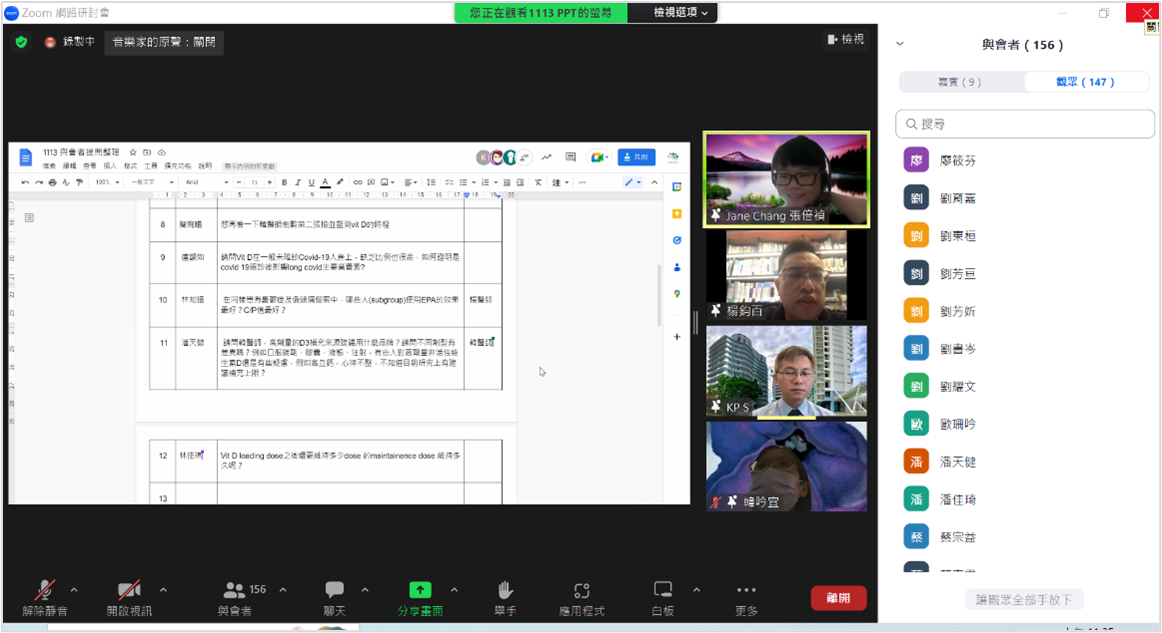Click the green encryption shield icon
The height and width of the screenshot is (633, 1162).
point(21,42)
